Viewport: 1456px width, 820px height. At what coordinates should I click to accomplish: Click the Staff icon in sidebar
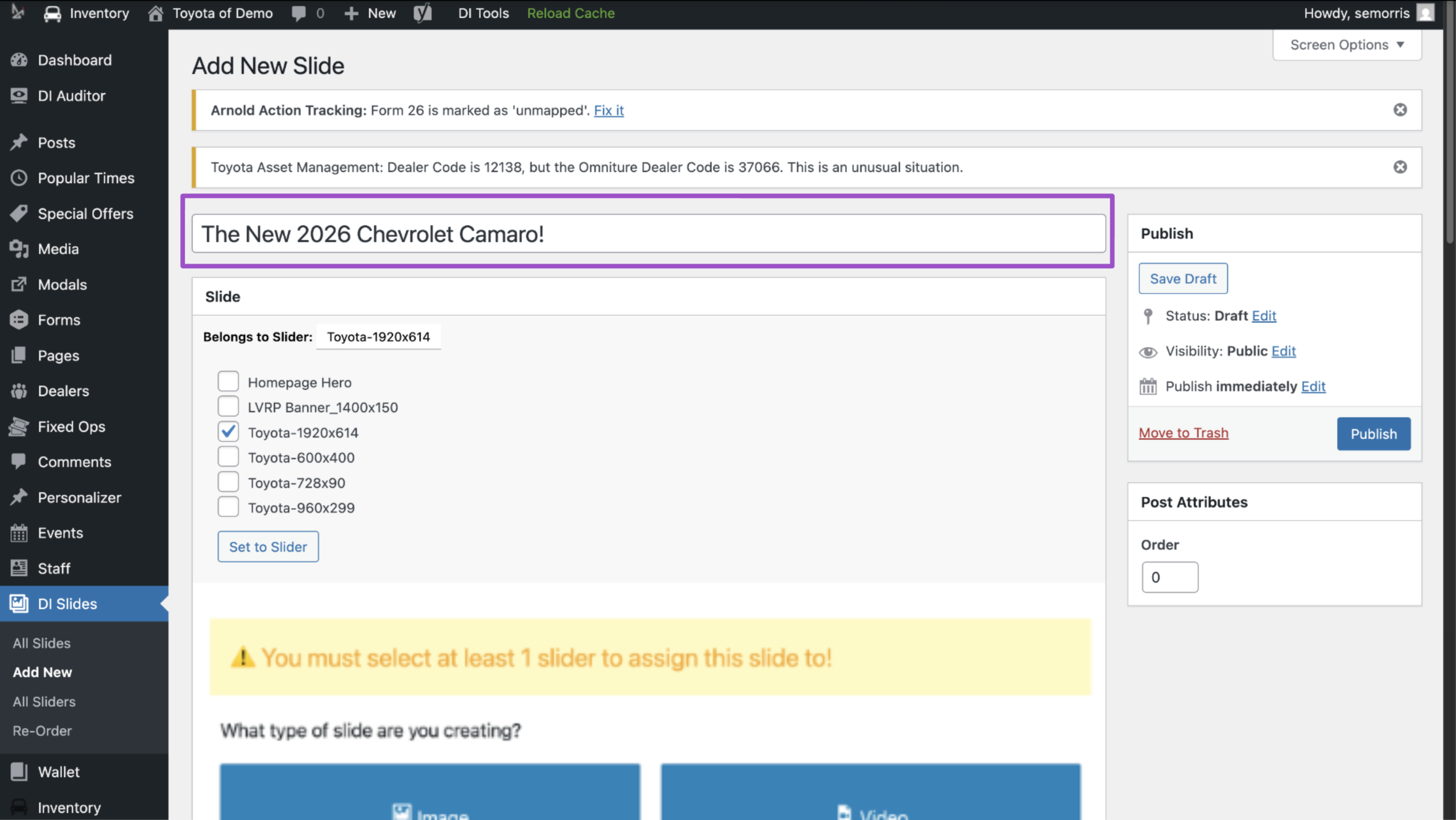click(x=19, y=568)
